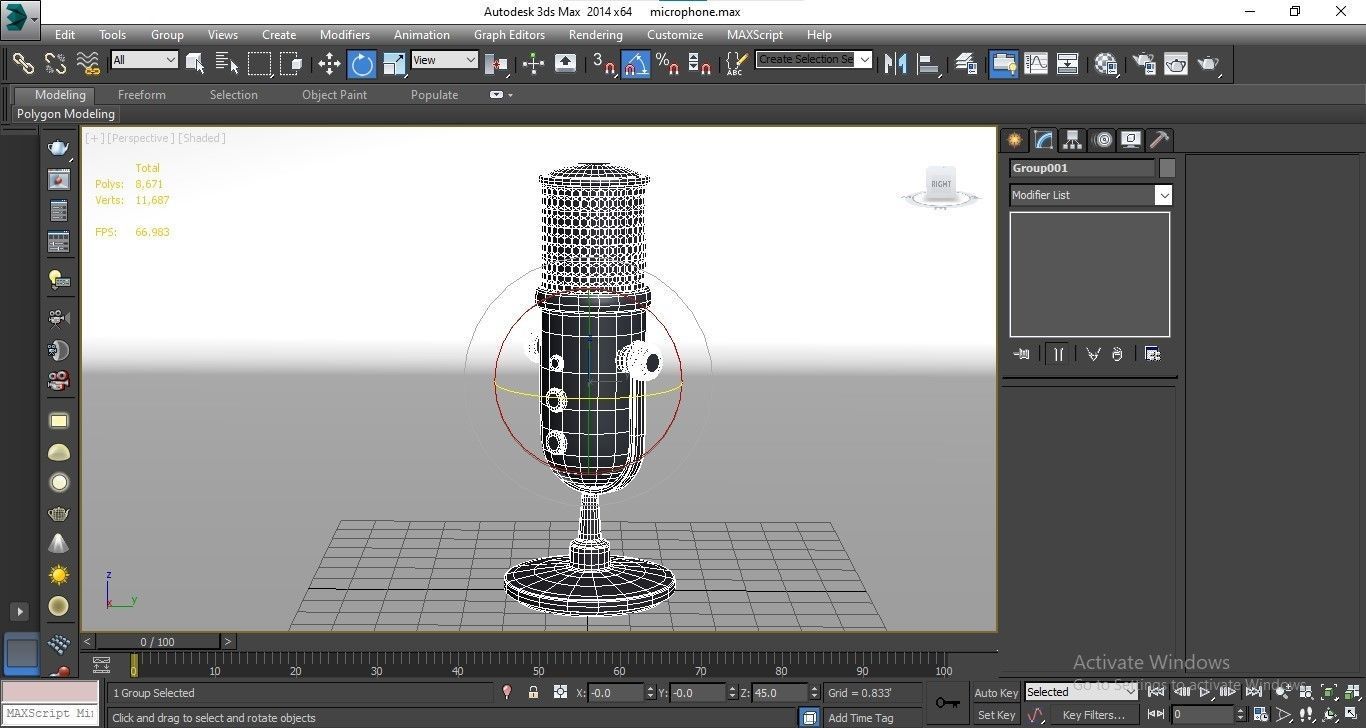Open the Edit menu

65,34
